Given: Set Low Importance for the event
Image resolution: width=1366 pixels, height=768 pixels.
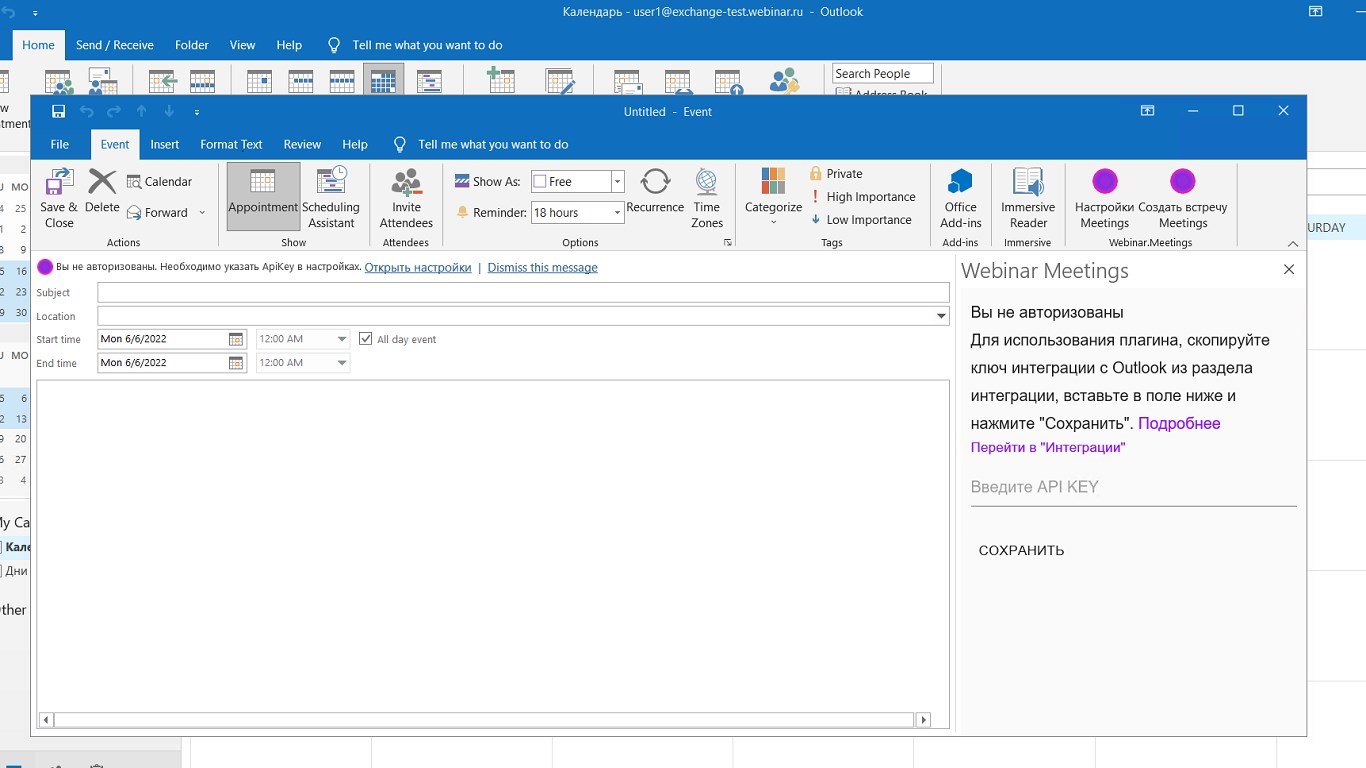Looking at the screenshot, I should 861,220.
